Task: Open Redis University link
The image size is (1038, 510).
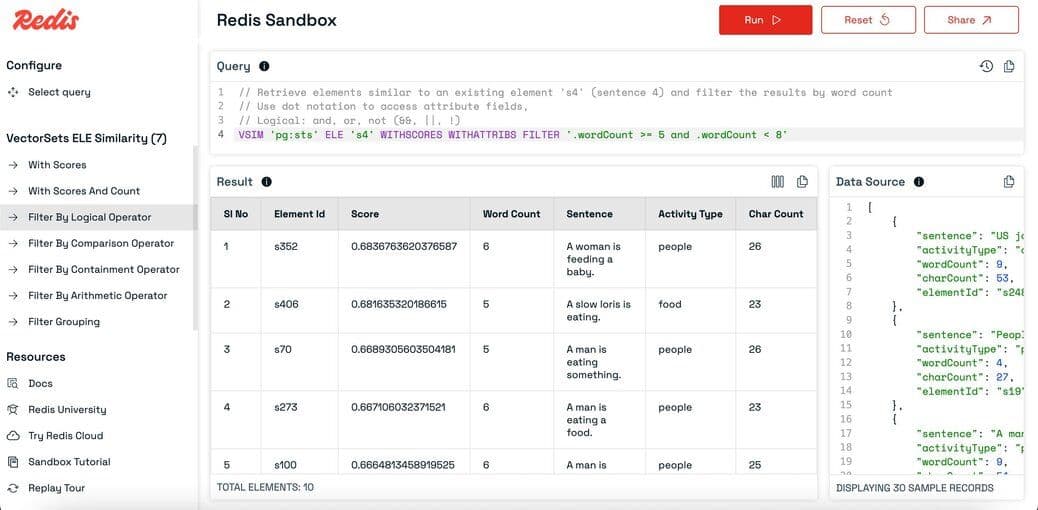Action: coord(67,409)
